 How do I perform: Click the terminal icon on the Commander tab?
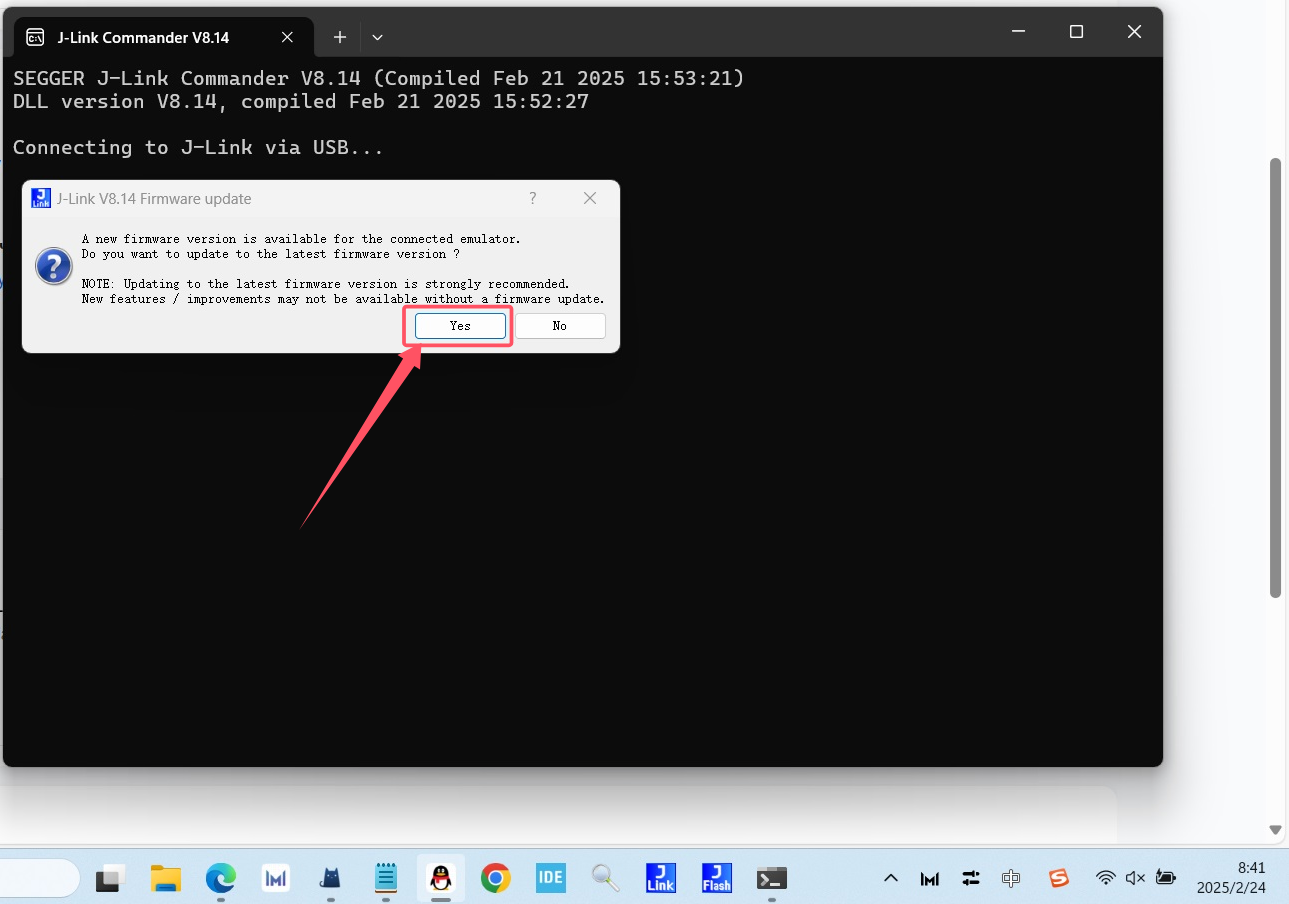(x=35, y=37)
